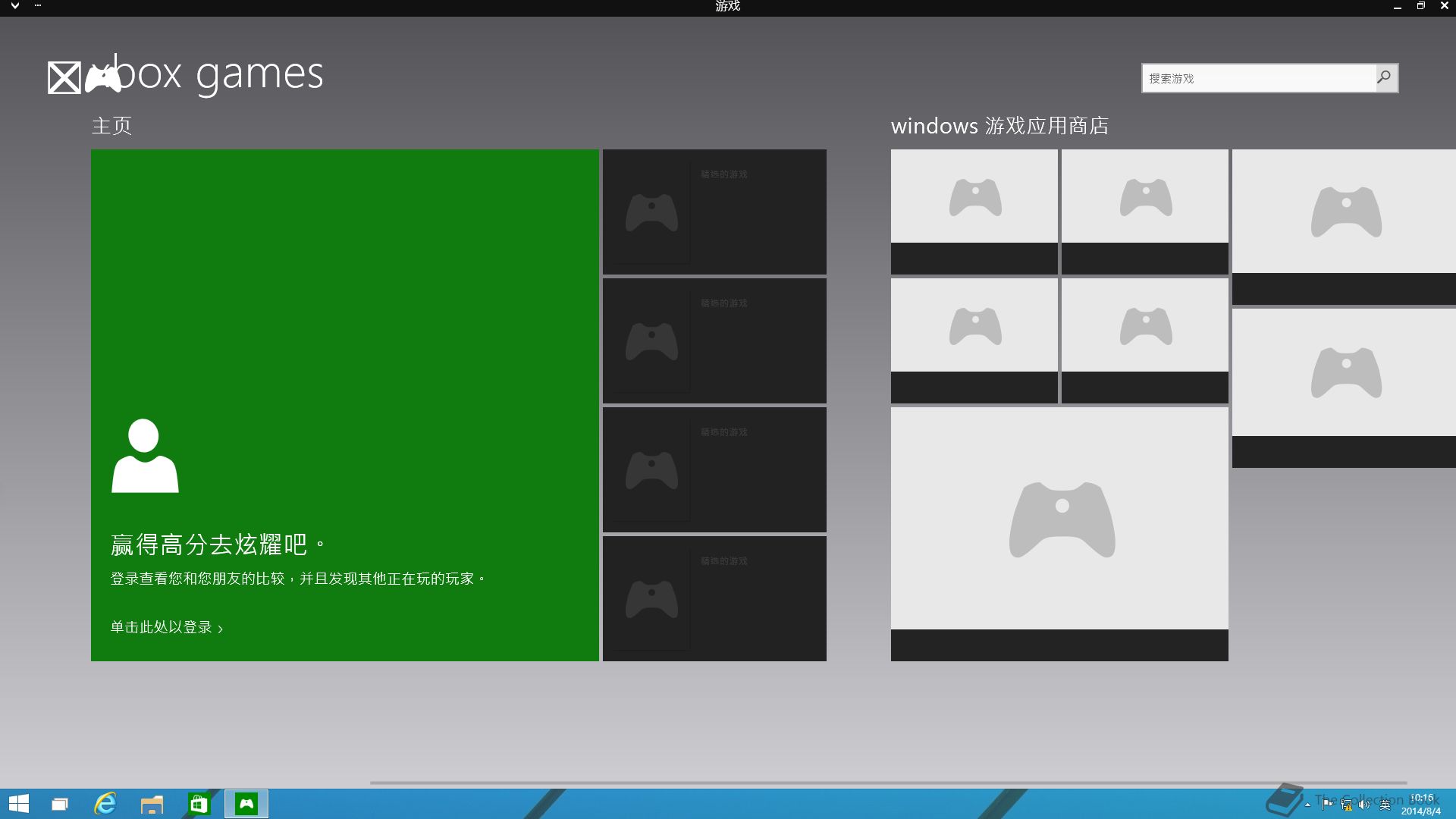Click the desktop window icon on taskbar

pos(60,804)
